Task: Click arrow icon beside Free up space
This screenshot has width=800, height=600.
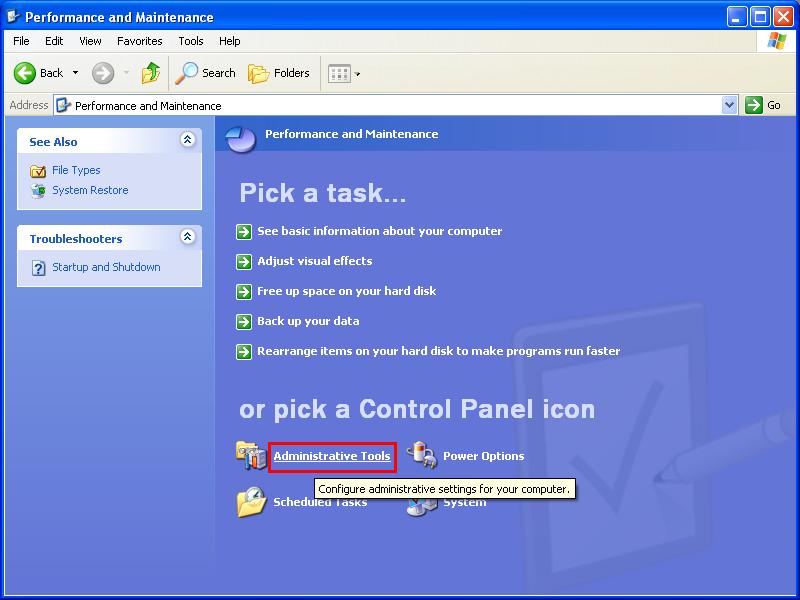Action: click(x=244, y=292)
